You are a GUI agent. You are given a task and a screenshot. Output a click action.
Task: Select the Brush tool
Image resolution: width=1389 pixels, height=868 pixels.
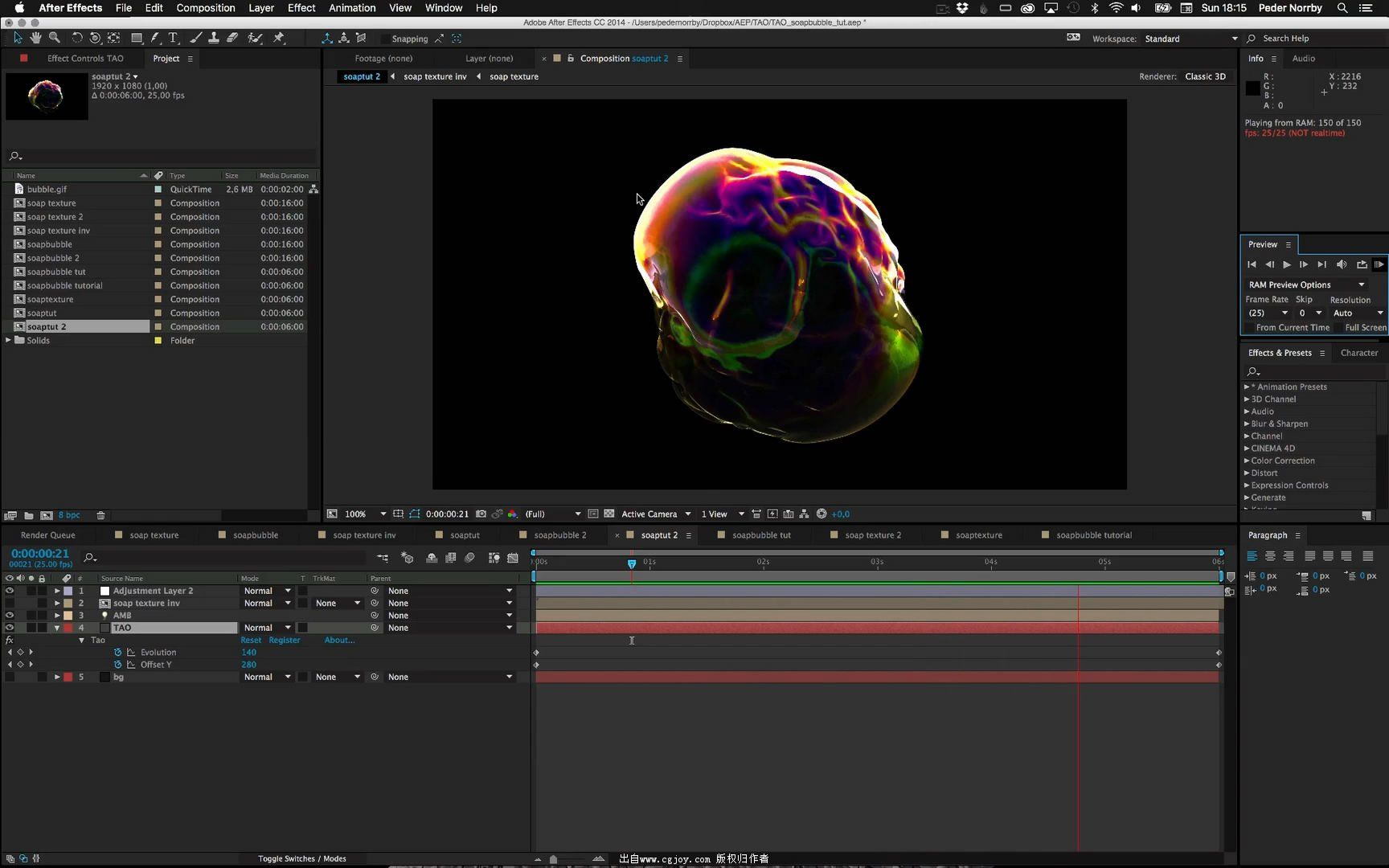pyautogui.click(x=195, y=38)
